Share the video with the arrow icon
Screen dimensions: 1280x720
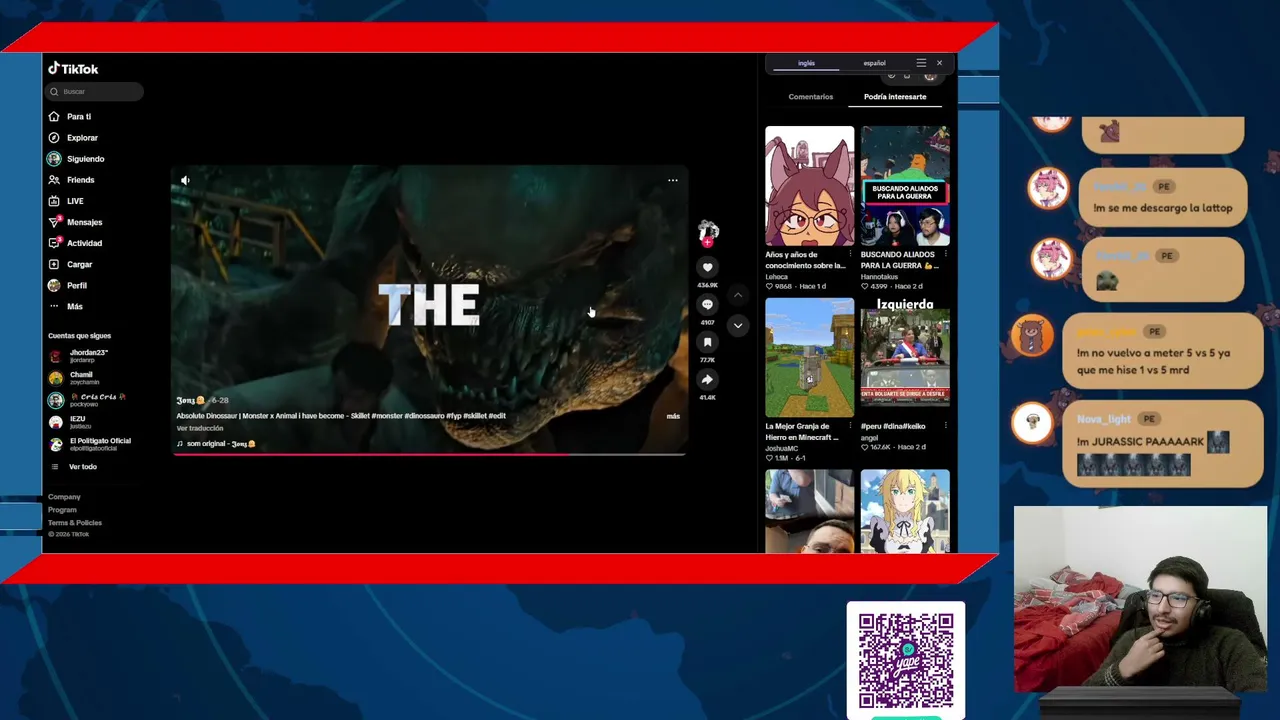707,379
